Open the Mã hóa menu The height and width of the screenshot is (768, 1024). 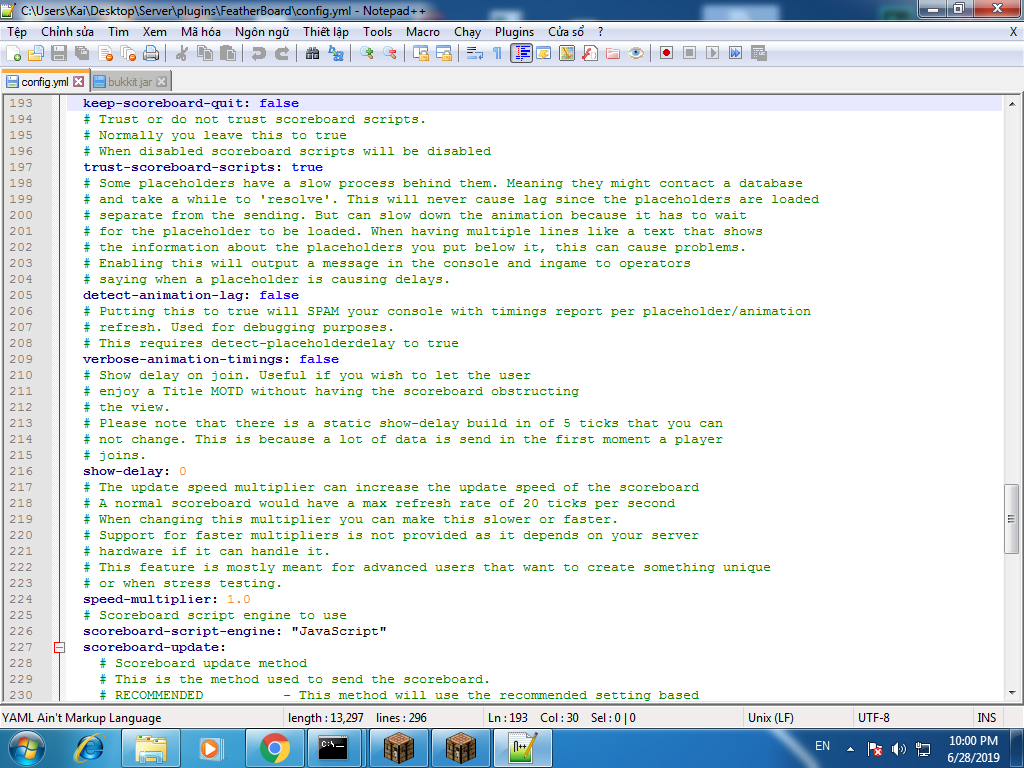(x=200, y=32)
